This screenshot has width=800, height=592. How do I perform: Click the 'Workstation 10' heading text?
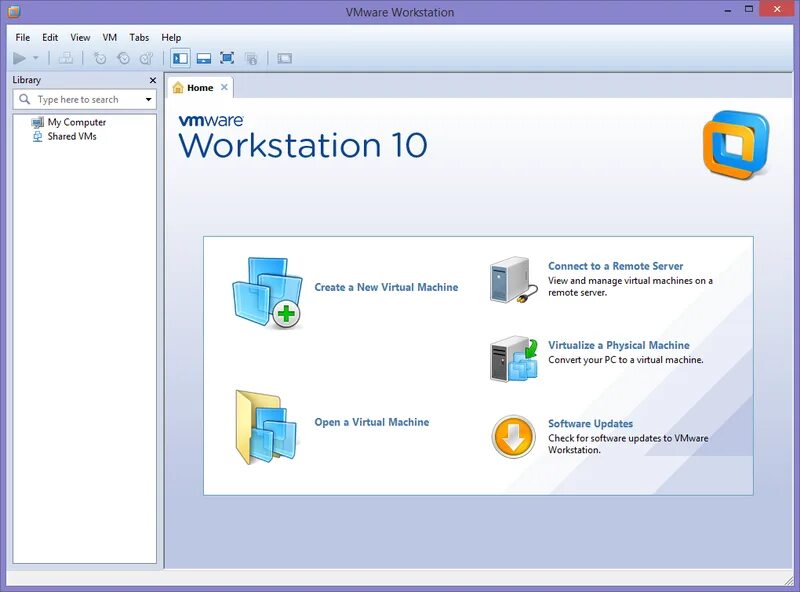pyautogui.click(x=303, y=145)
